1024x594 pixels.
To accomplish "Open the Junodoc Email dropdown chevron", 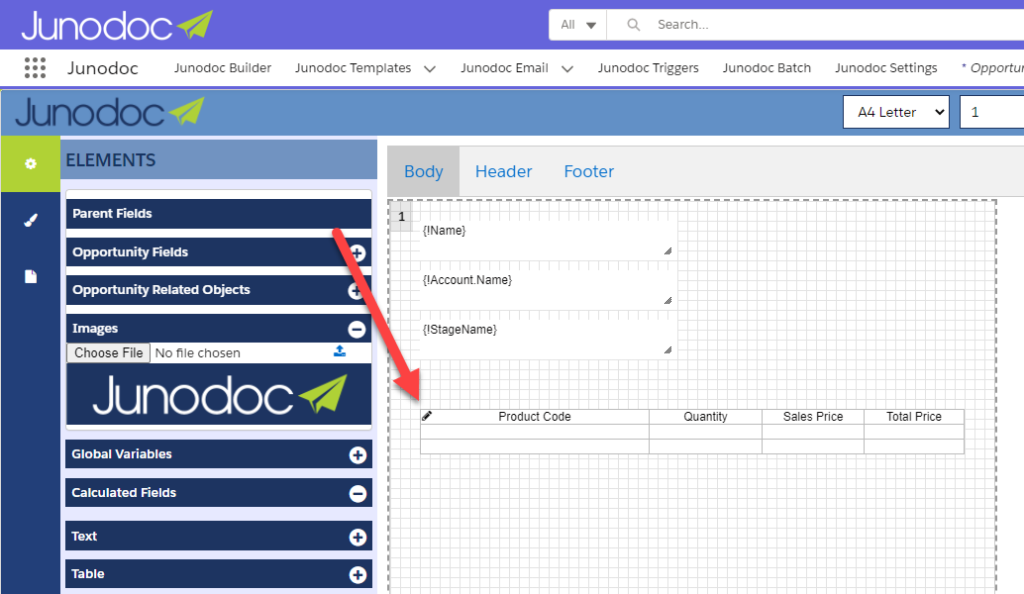I will click(568, 69).
